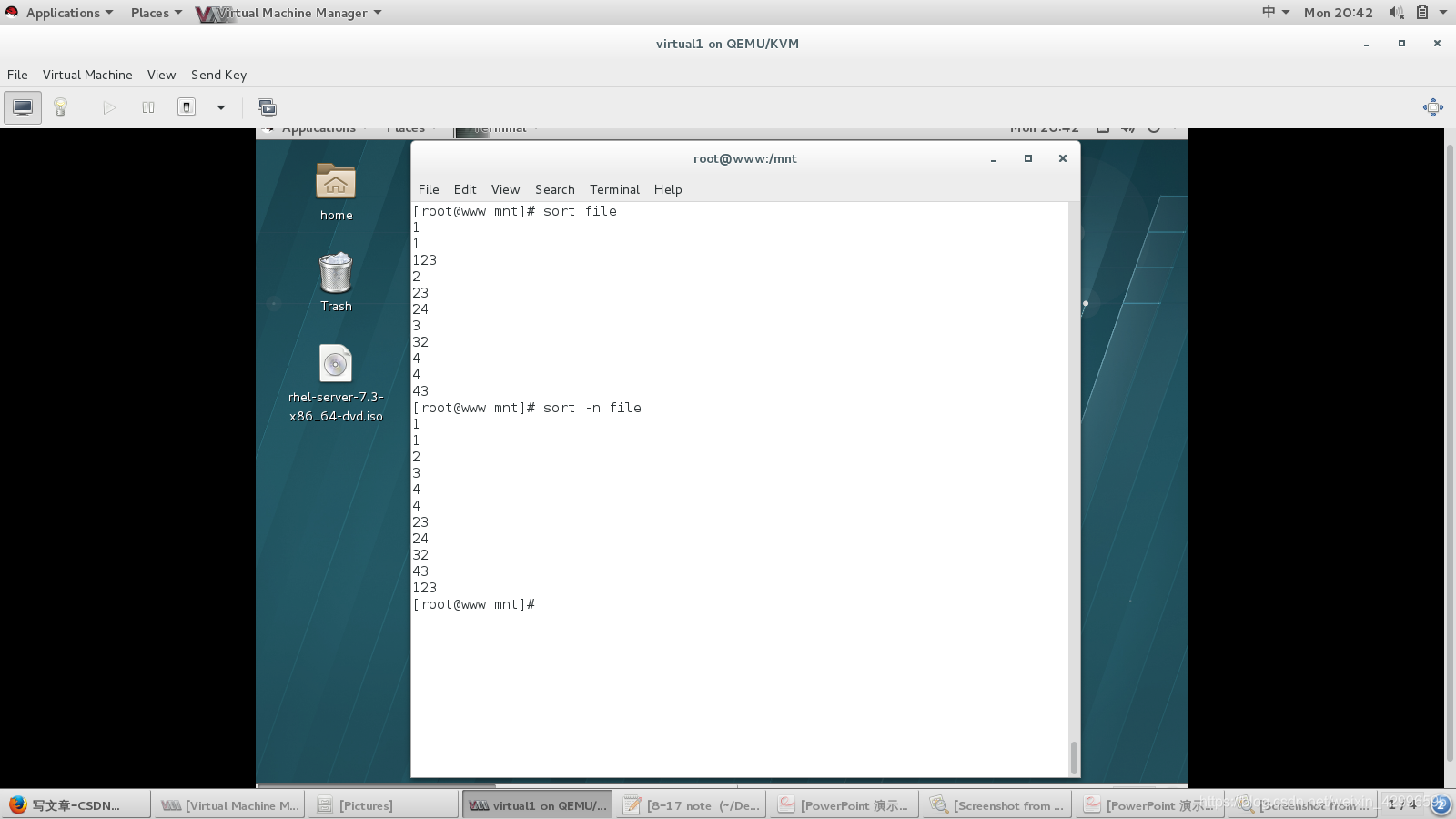Open the Terminal menu in terminal
Image resolution: width=1456 pixels, height=819 pixels.
(x=614, y=189)
